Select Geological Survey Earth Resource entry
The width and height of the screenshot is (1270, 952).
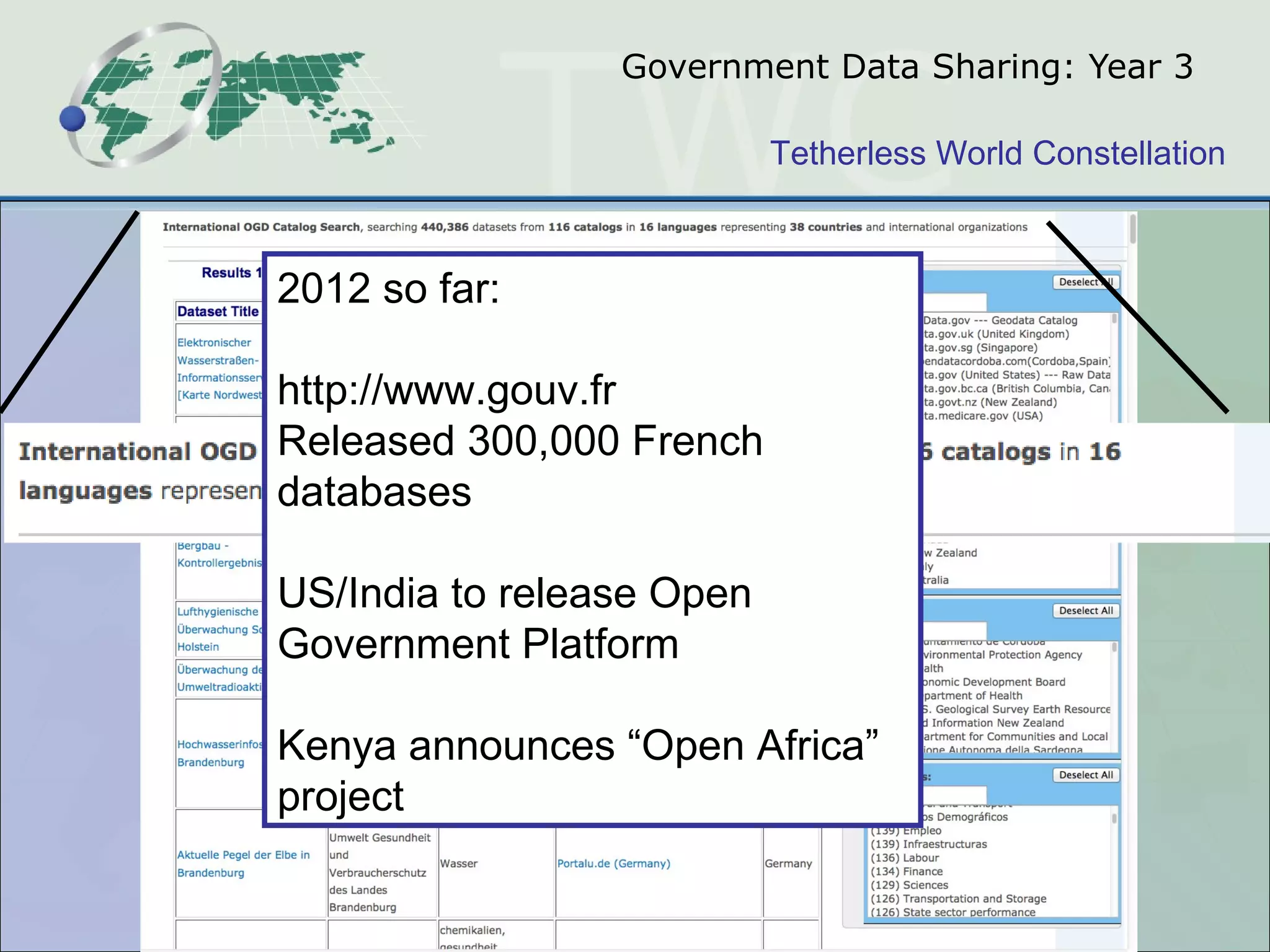click(1016, 709)
